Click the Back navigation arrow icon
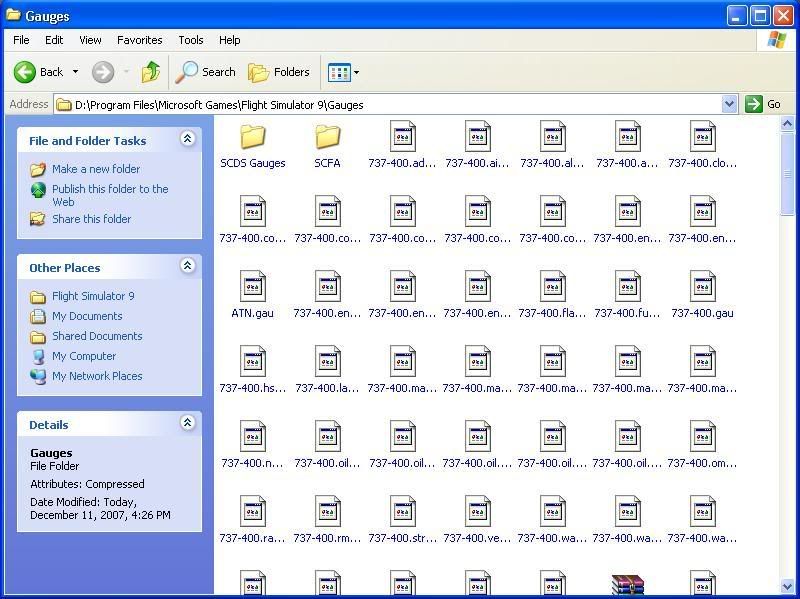This screenshot has height=599, width=800. click(x=26, y=72)
